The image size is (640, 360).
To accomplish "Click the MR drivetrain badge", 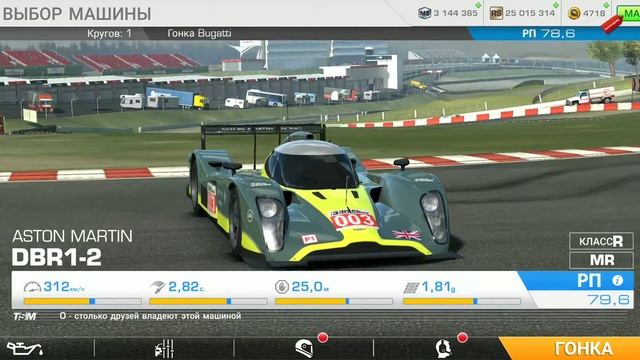I will 601,260.
